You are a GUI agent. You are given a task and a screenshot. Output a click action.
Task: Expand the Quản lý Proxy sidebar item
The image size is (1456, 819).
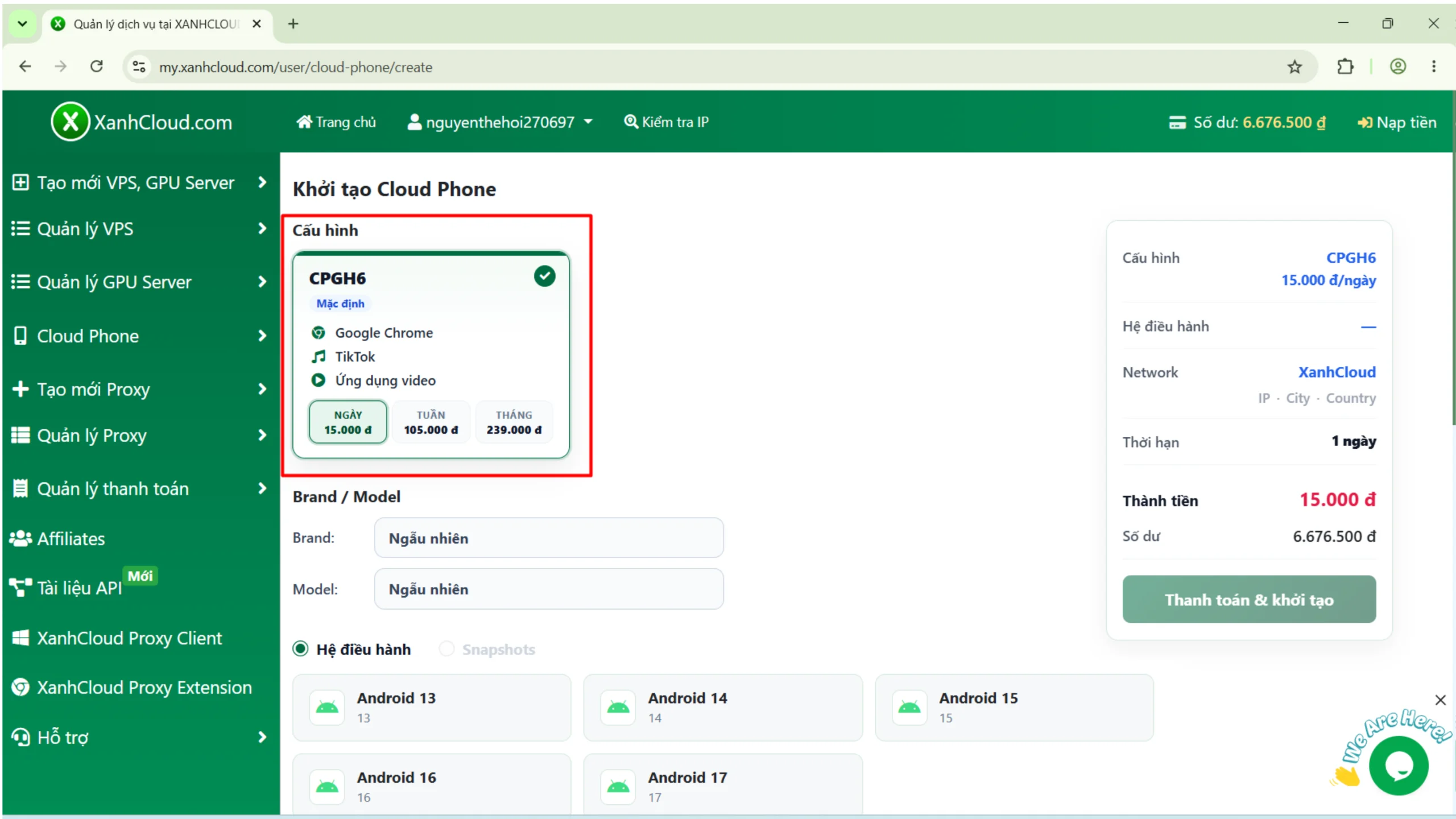tap(139, 436)
